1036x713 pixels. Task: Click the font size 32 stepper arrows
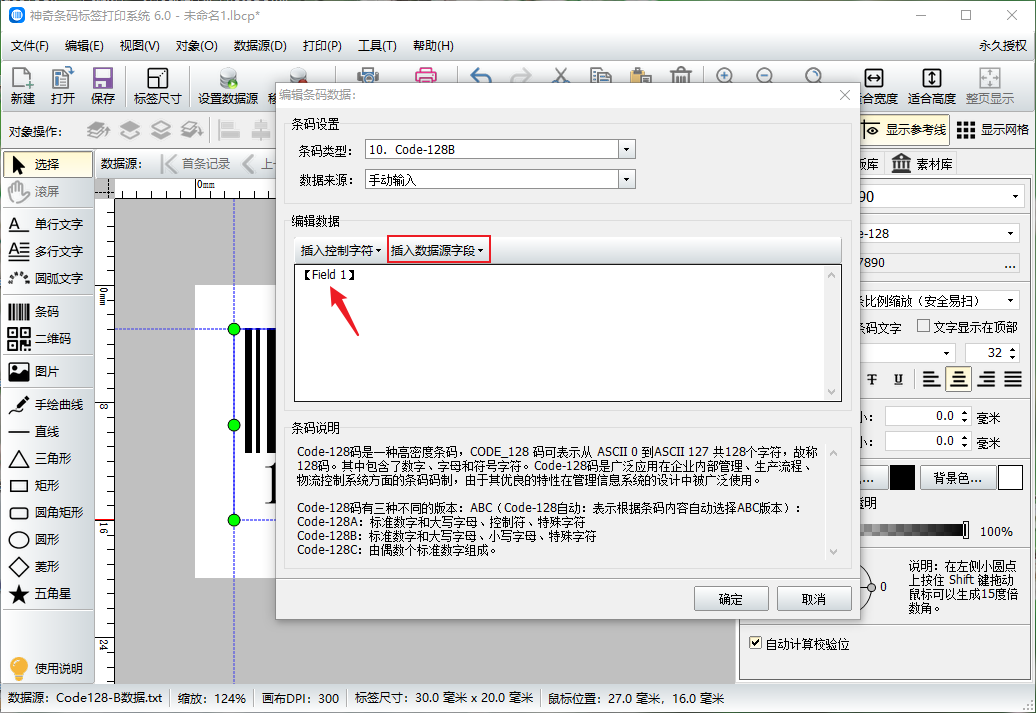(1012, 353)
